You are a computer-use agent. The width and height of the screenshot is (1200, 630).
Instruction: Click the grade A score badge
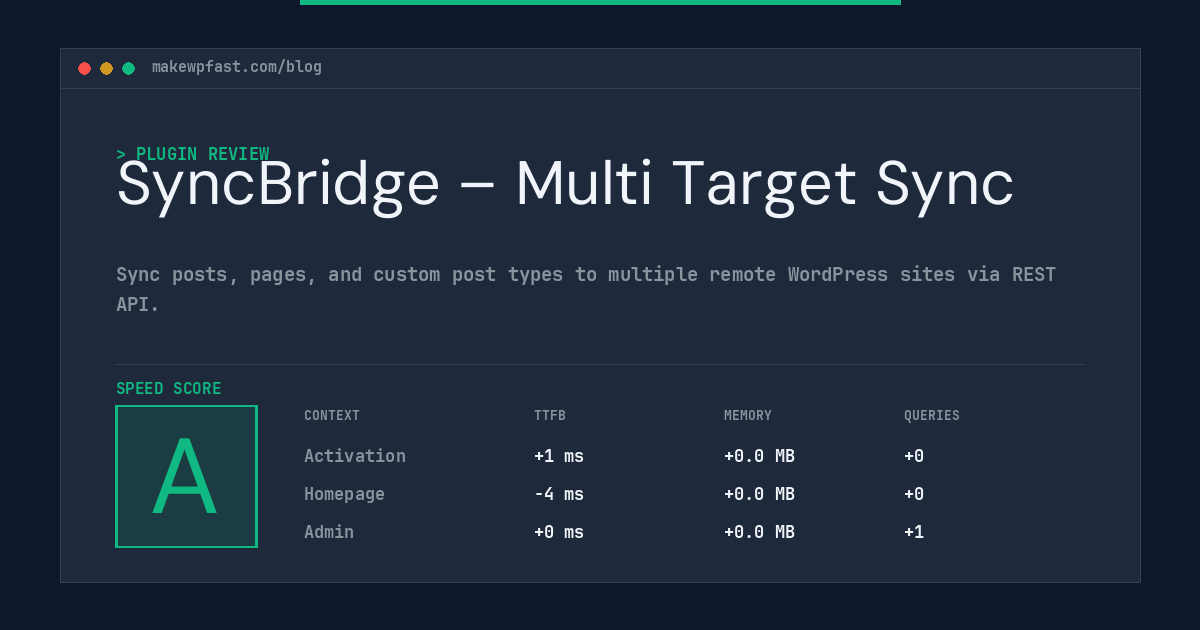(x=186, y=476)
